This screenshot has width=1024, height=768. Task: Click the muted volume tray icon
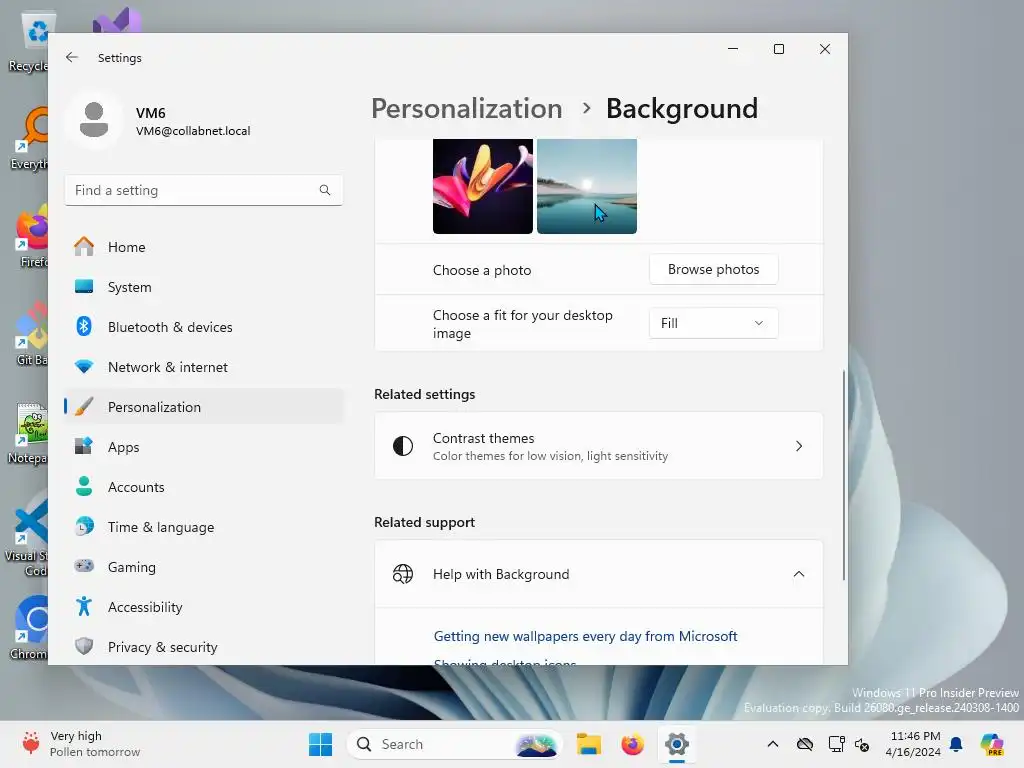point(862,744)
